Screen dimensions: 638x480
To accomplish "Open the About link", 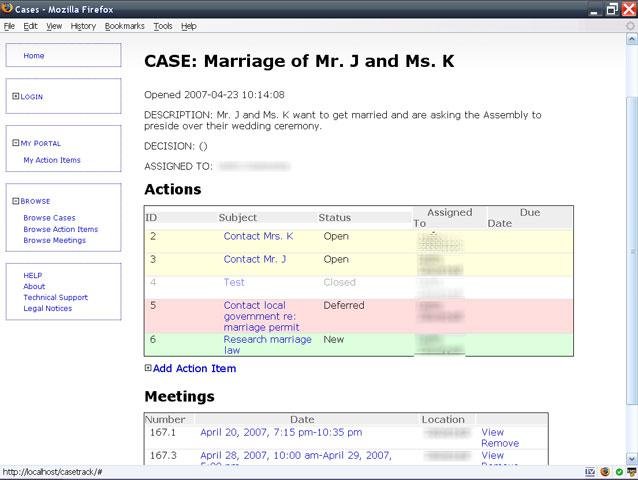I will [x=34, y=286].
